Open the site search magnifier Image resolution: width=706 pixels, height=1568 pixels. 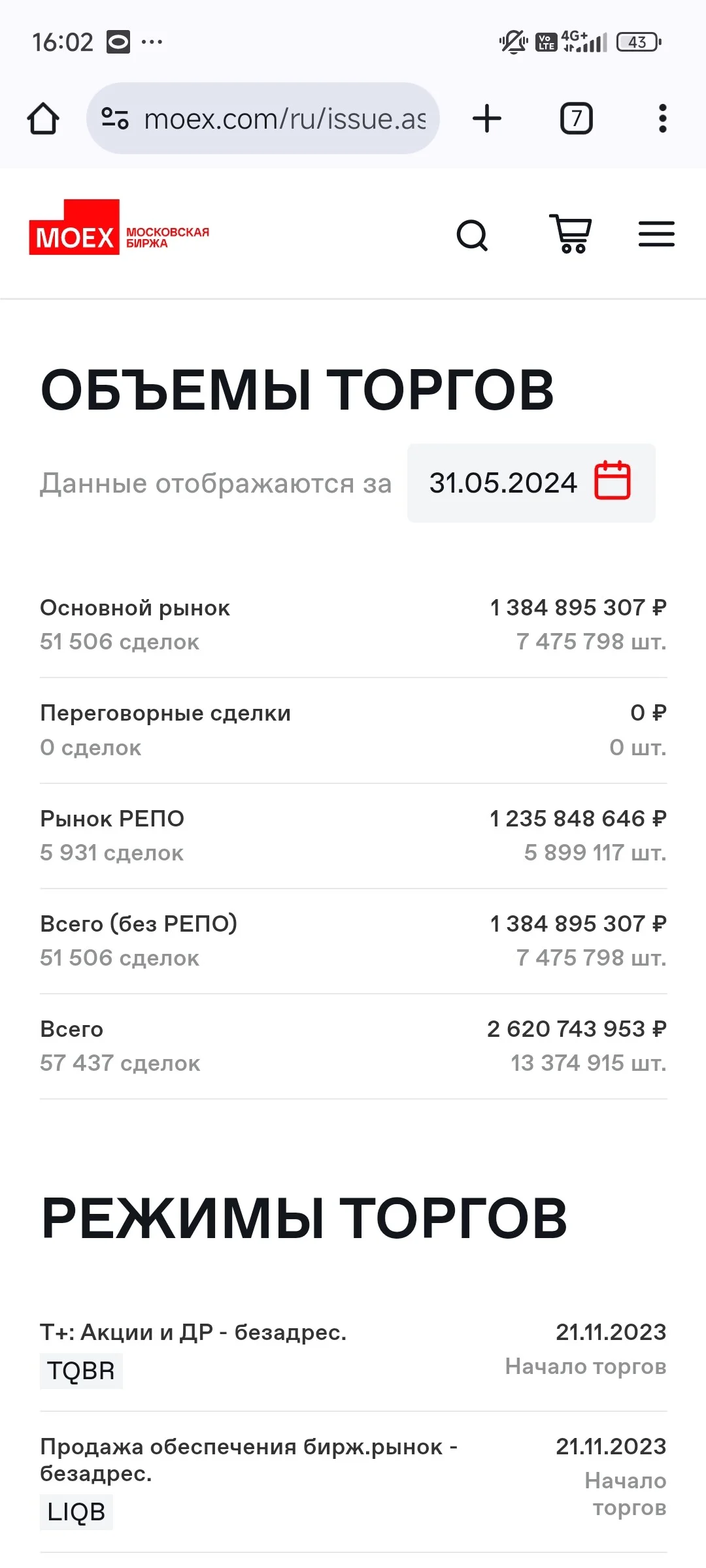(472, 235)
